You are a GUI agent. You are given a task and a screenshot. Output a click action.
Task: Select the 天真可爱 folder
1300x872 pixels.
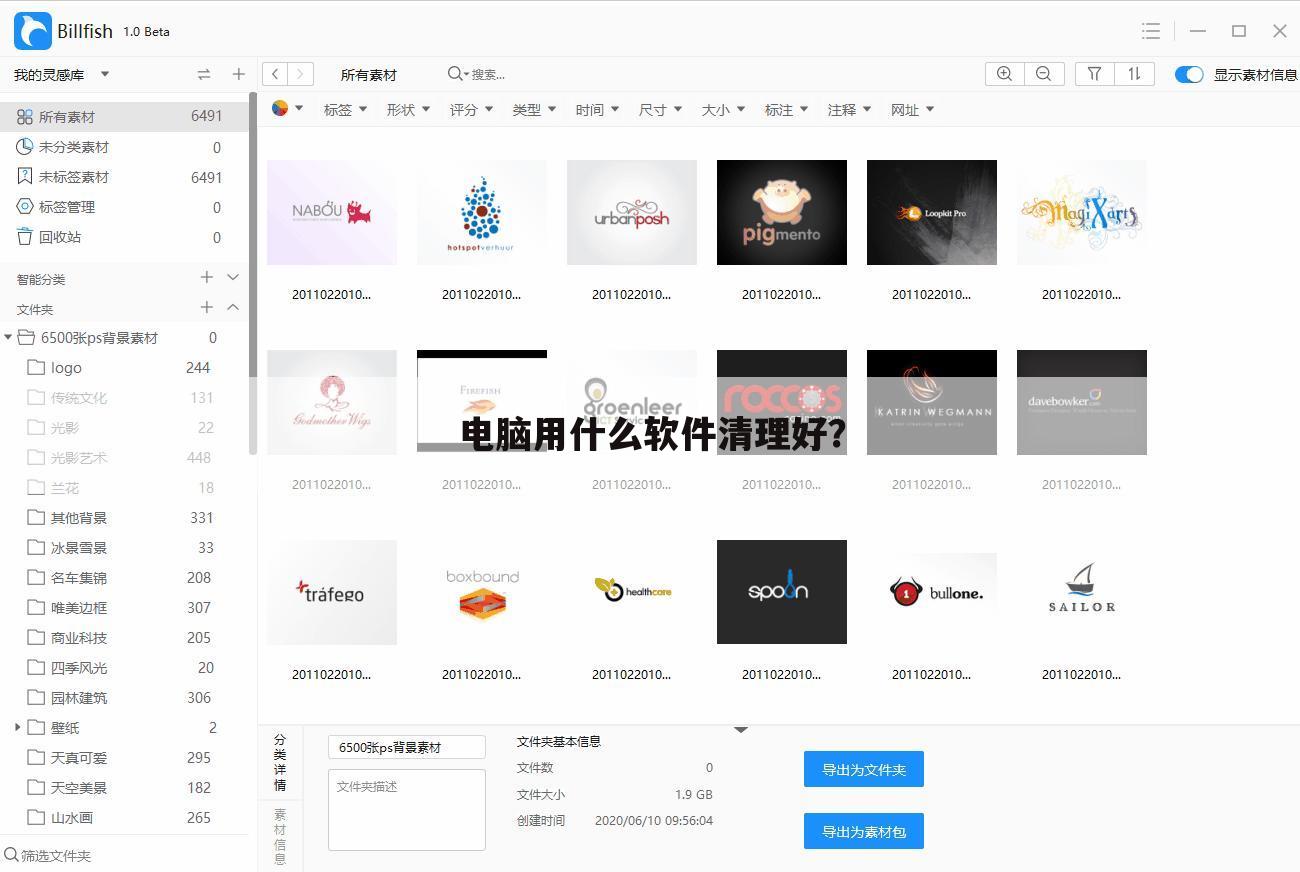tap(124, 757)
